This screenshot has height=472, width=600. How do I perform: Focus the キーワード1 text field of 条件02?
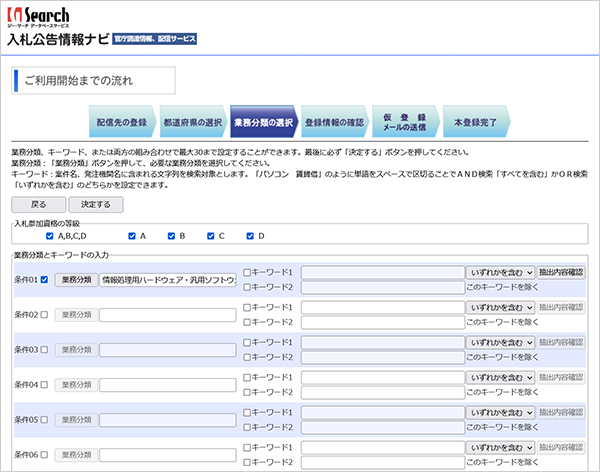(x=383, y=307)
